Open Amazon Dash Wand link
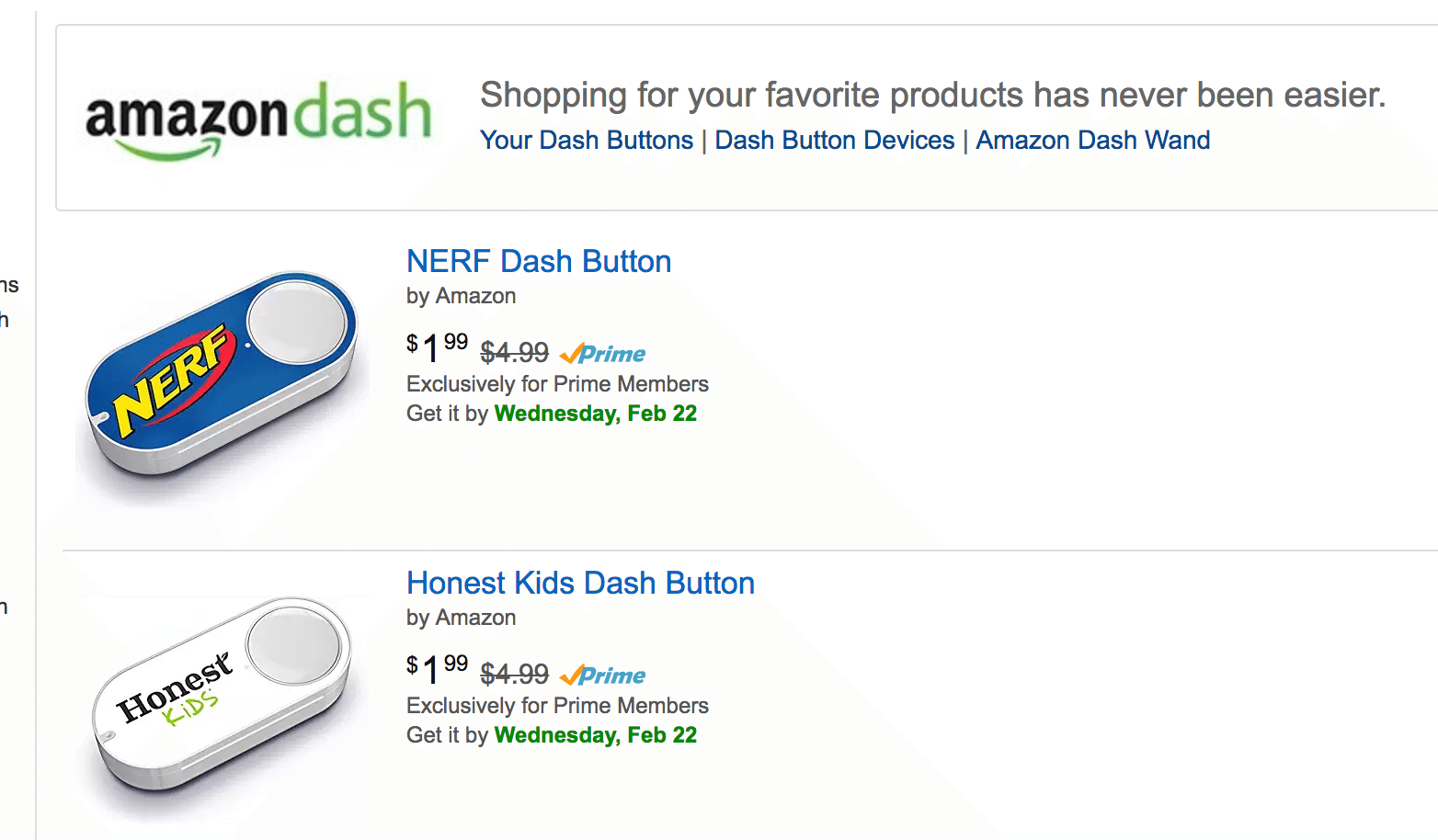 point(1092,141)
